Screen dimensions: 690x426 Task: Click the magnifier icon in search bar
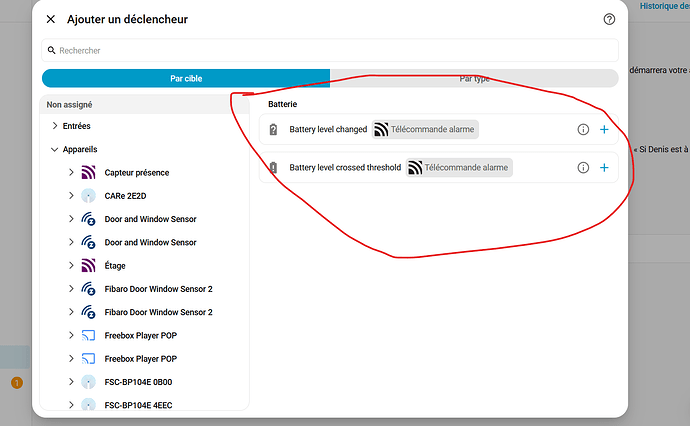(x=51, y=51)
